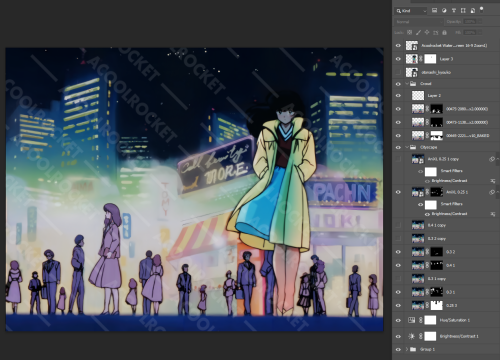Screen dimensions: 500x360
Task: Select black mask thumbnail of layer 0.3 2
Action: (437, 252)
